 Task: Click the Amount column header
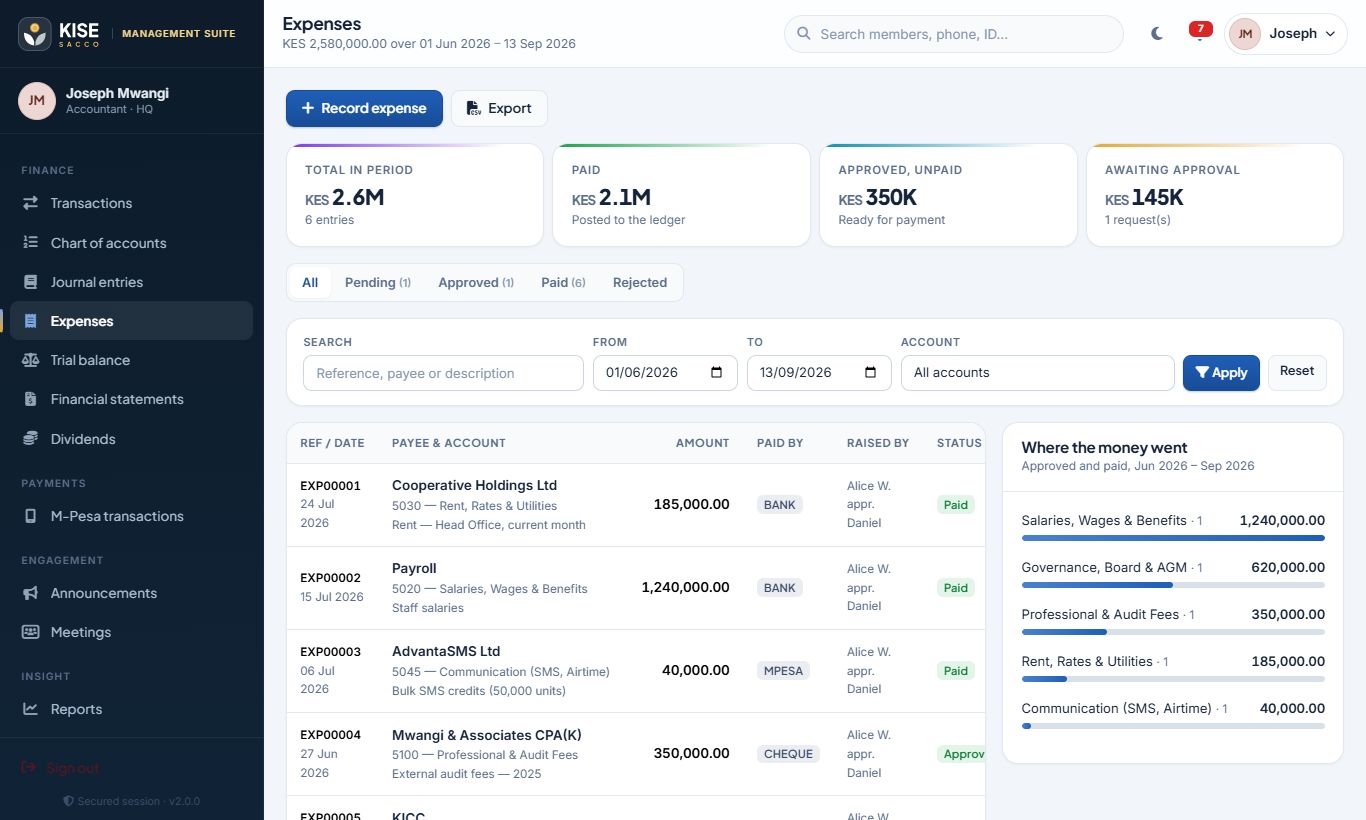point(702,443)
